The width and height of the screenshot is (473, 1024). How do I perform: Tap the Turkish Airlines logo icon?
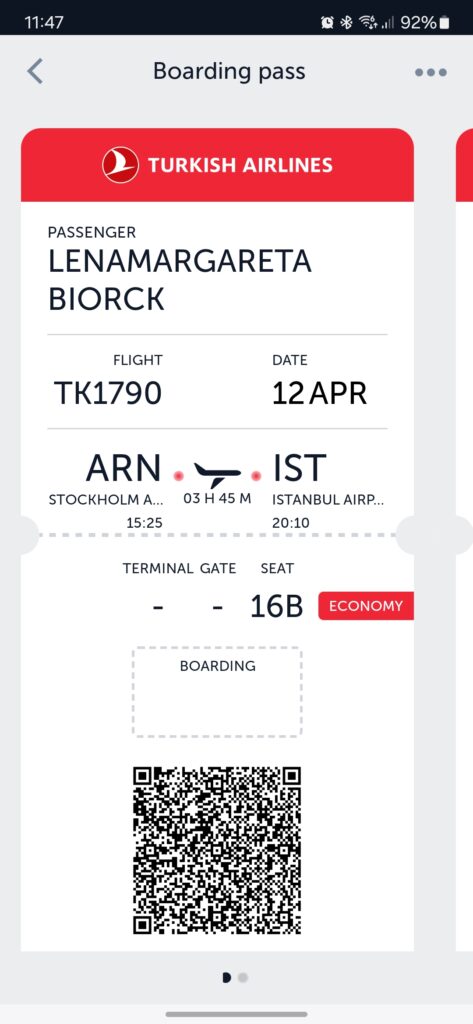[120, 165]
